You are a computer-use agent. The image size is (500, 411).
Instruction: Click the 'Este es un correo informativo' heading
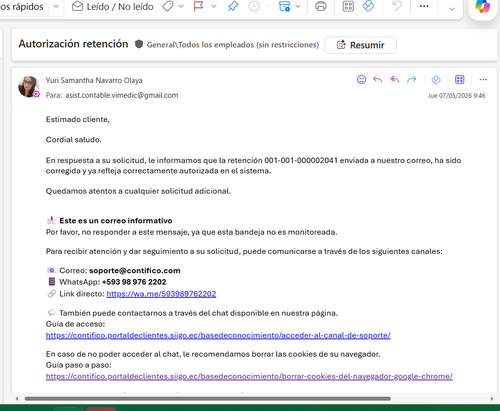coord(116,221)
